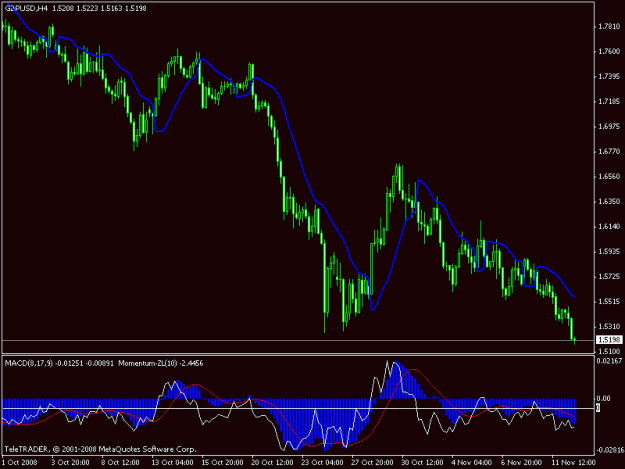
Task: Click the 20 Oct 12:00 time label
Action: coord(273,463)
